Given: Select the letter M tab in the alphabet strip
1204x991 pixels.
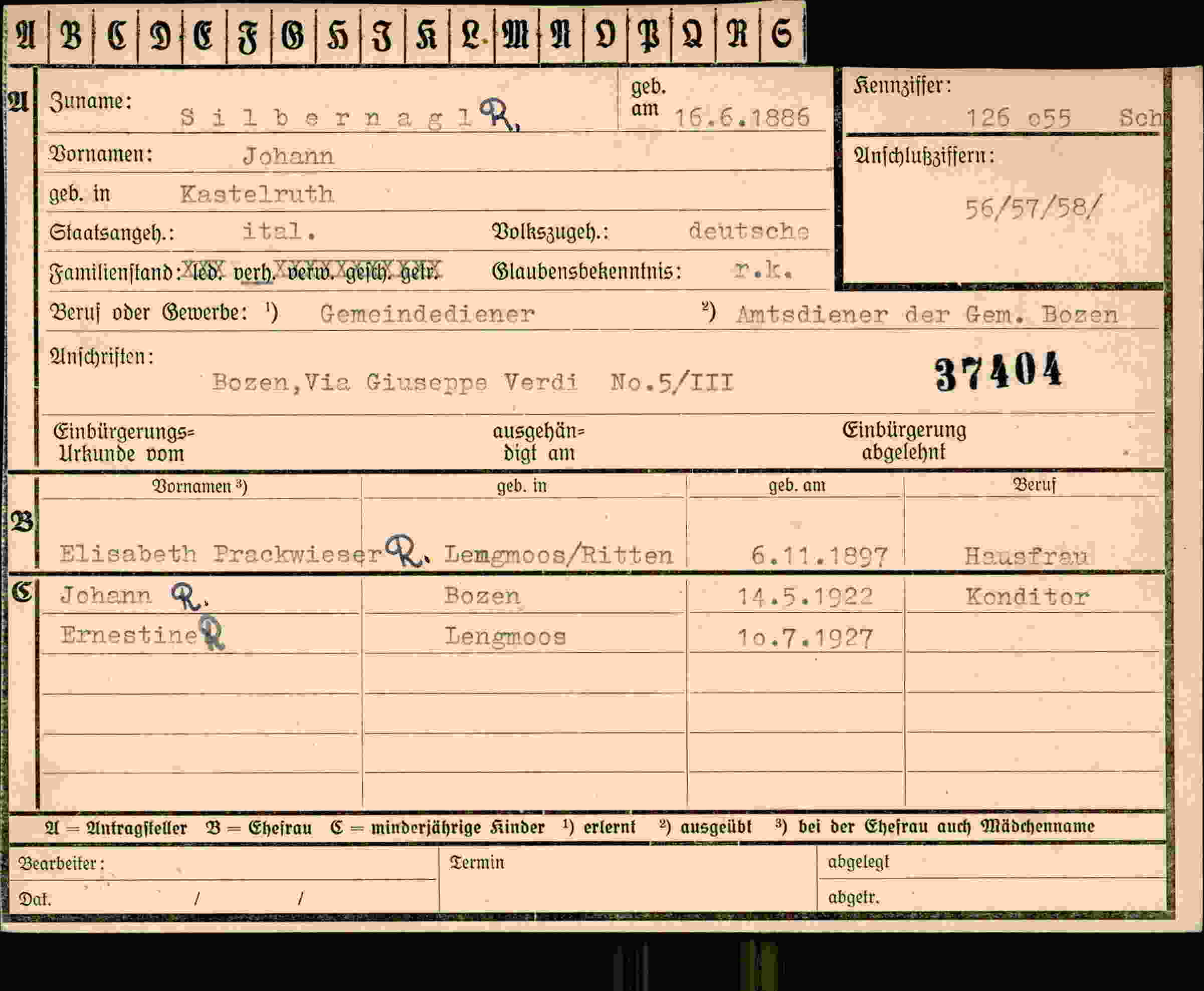Looking at the screenshot, I should [x=516, y=34].
